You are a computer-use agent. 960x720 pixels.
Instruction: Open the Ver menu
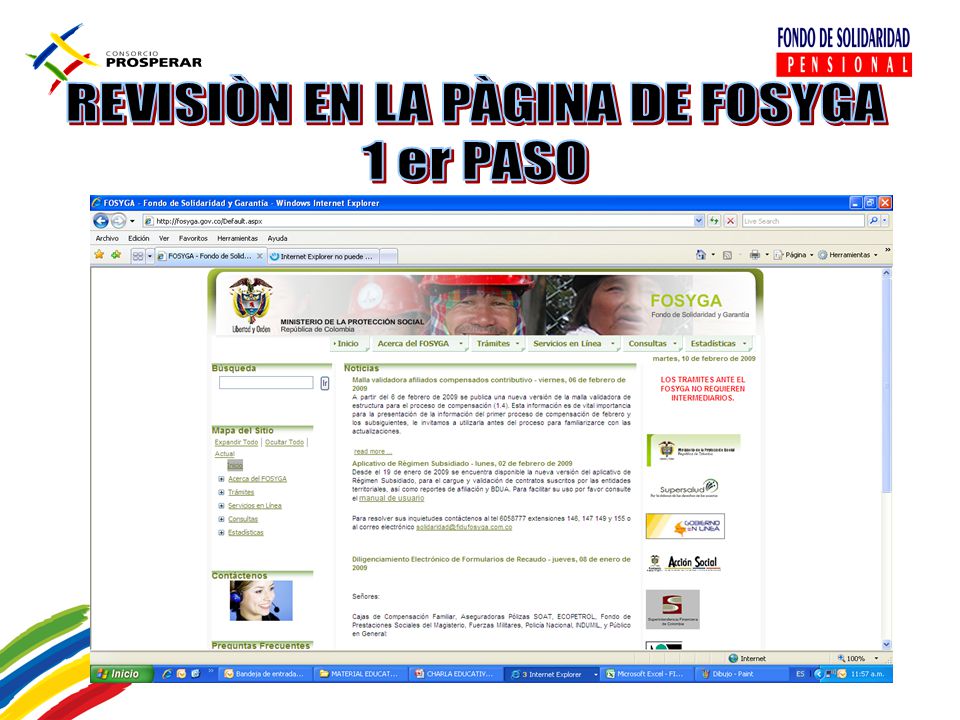pos(164,238)
